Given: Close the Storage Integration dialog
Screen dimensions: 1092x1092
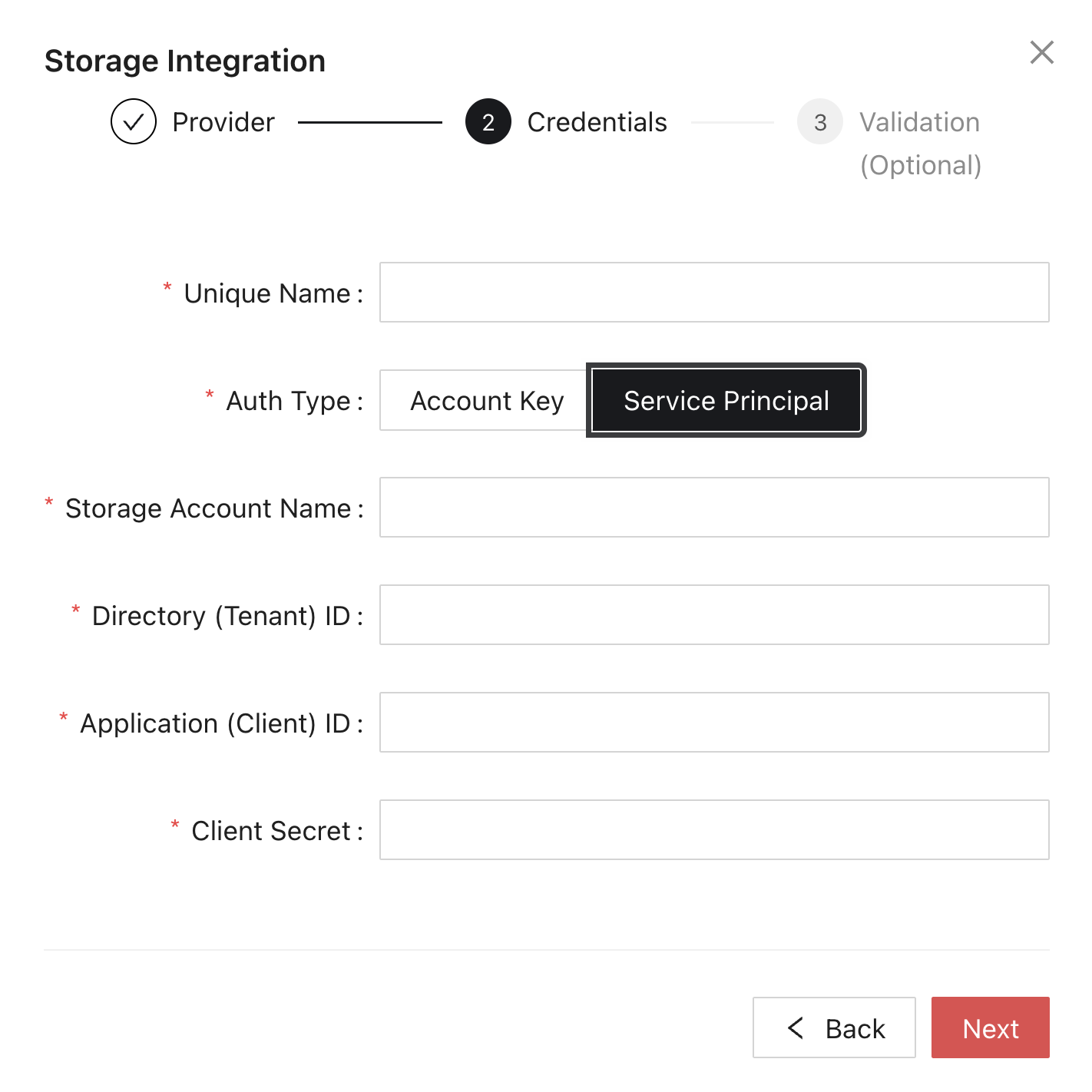Looking at the screenshot, I should (1041, 52).
